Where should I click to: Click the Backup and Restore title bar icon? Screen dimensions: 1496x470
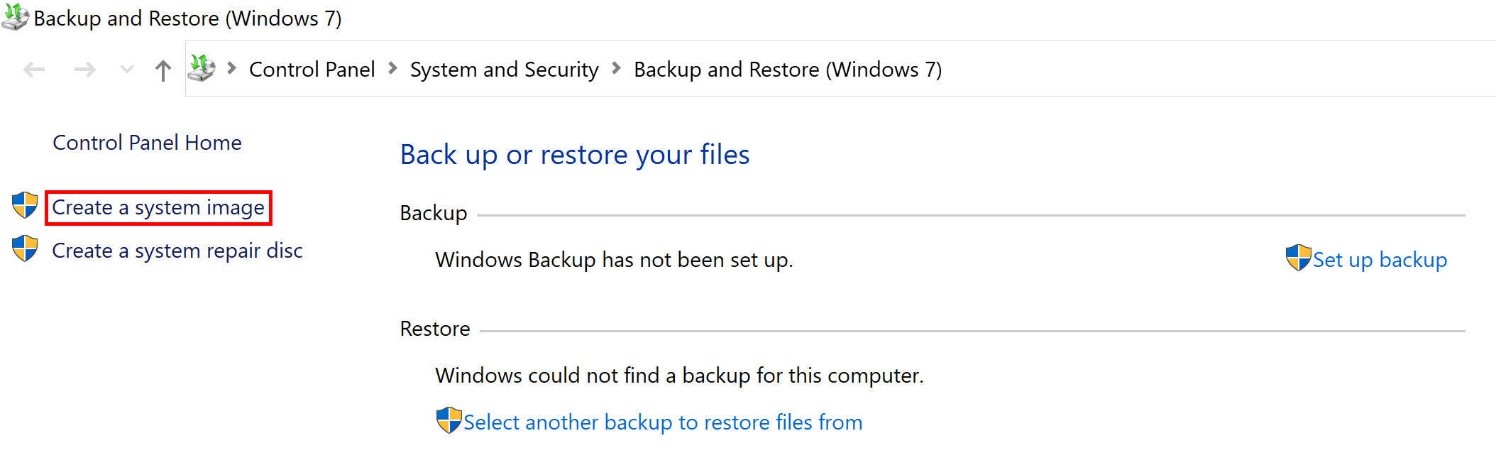point(16,17)
